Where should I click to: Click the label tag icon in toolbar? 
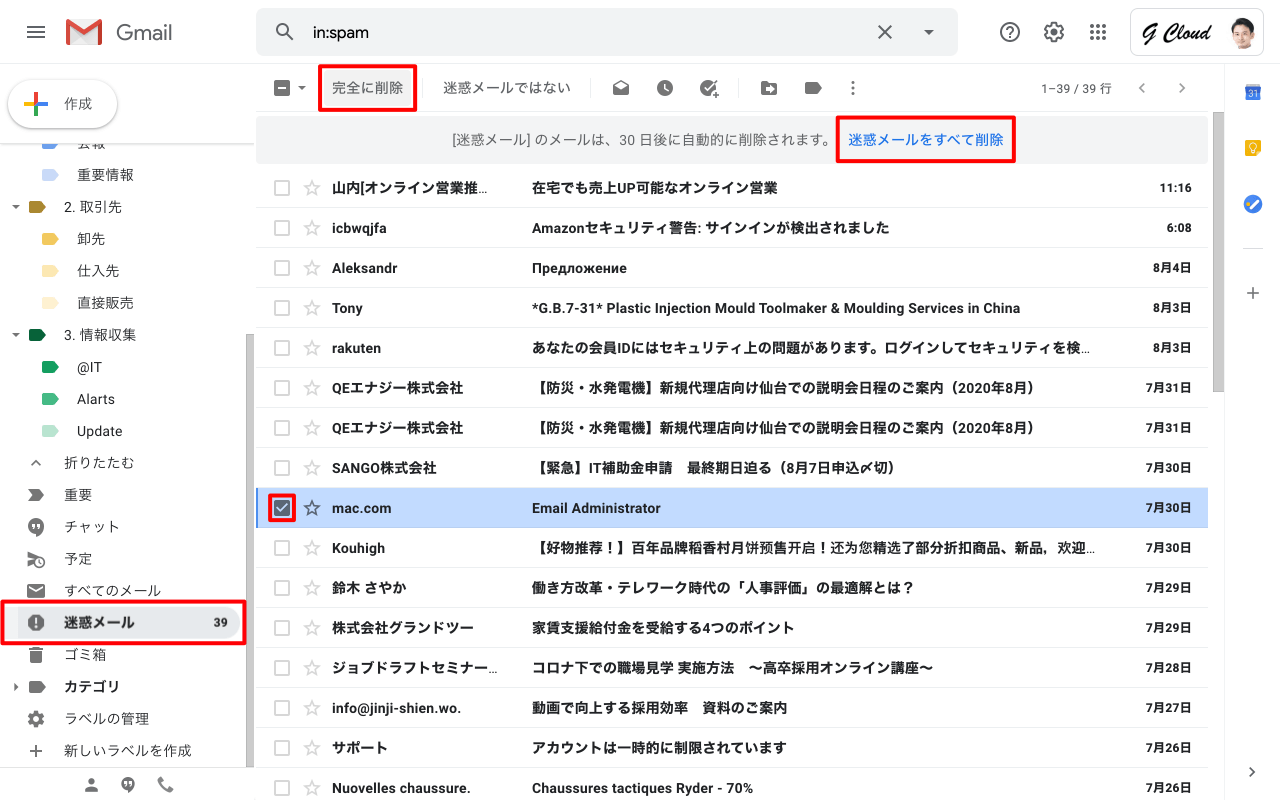point(813,88)
